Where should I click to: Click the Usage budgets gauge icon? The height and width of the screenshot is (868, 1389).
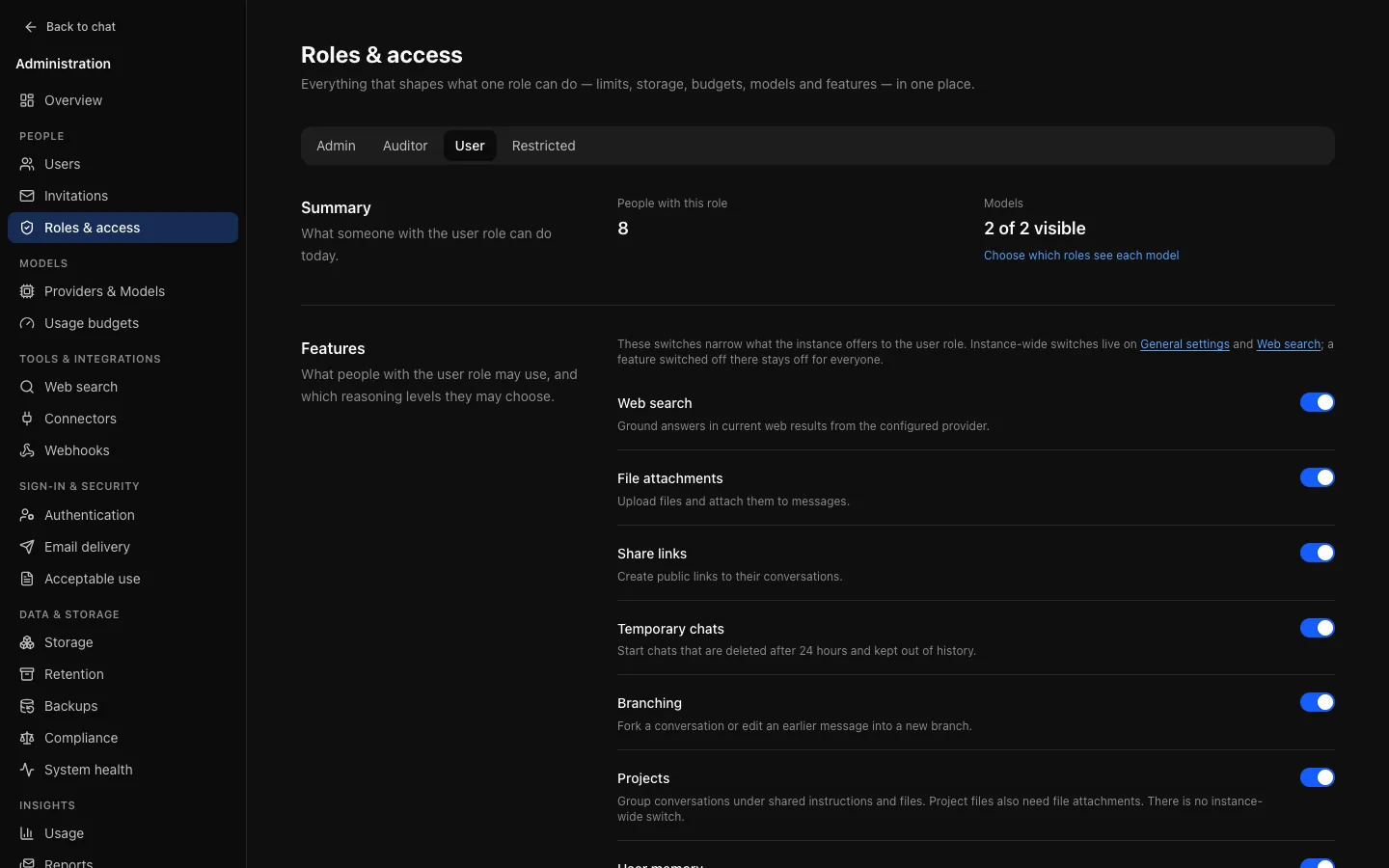(27, 323)
